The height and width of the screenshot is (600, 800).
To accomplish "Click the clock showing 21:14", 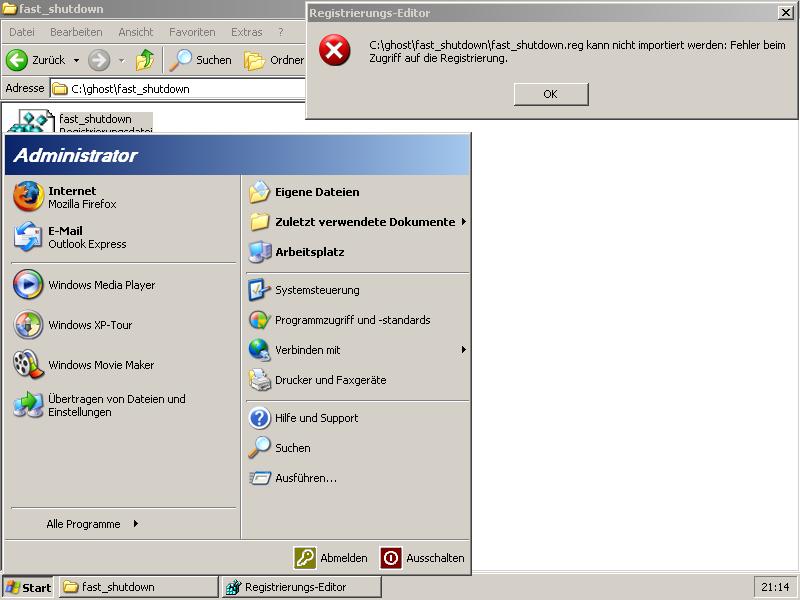I will pos(775,587).
